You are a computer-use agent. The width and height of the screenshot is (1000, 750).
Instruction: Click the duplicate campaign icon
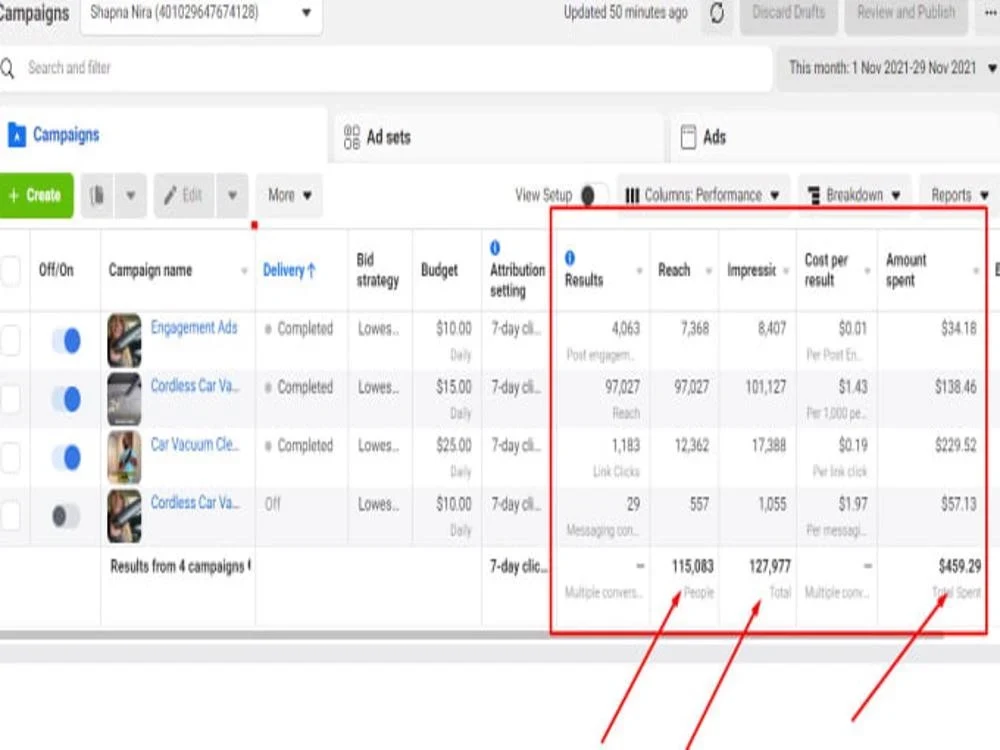coord(97,195)
